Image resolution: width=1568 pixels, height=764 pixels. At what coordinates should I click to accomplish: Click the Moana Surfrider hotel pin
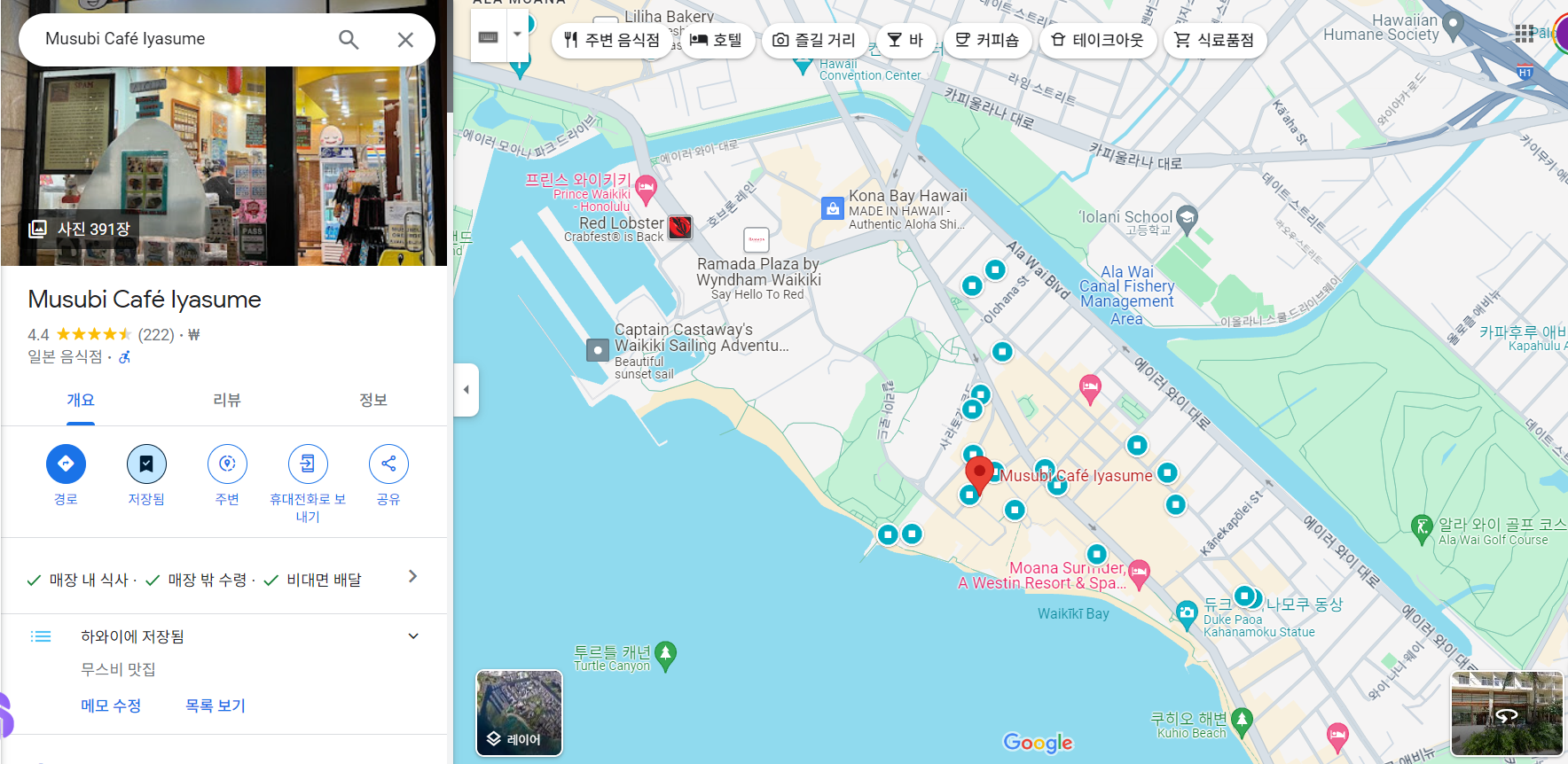1139,573
